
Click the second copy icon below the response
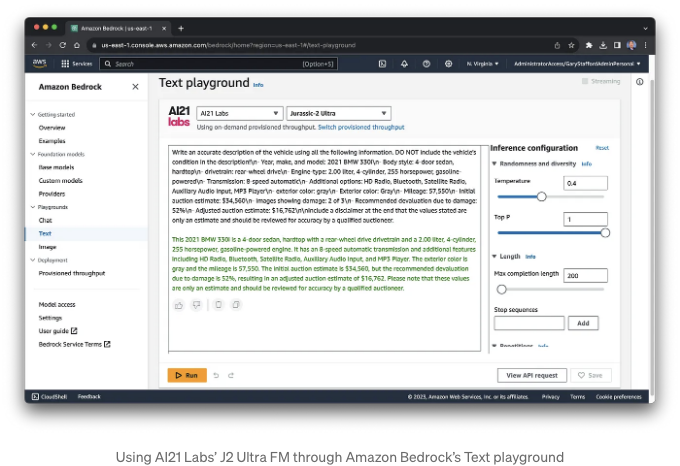tap(236, 305)
